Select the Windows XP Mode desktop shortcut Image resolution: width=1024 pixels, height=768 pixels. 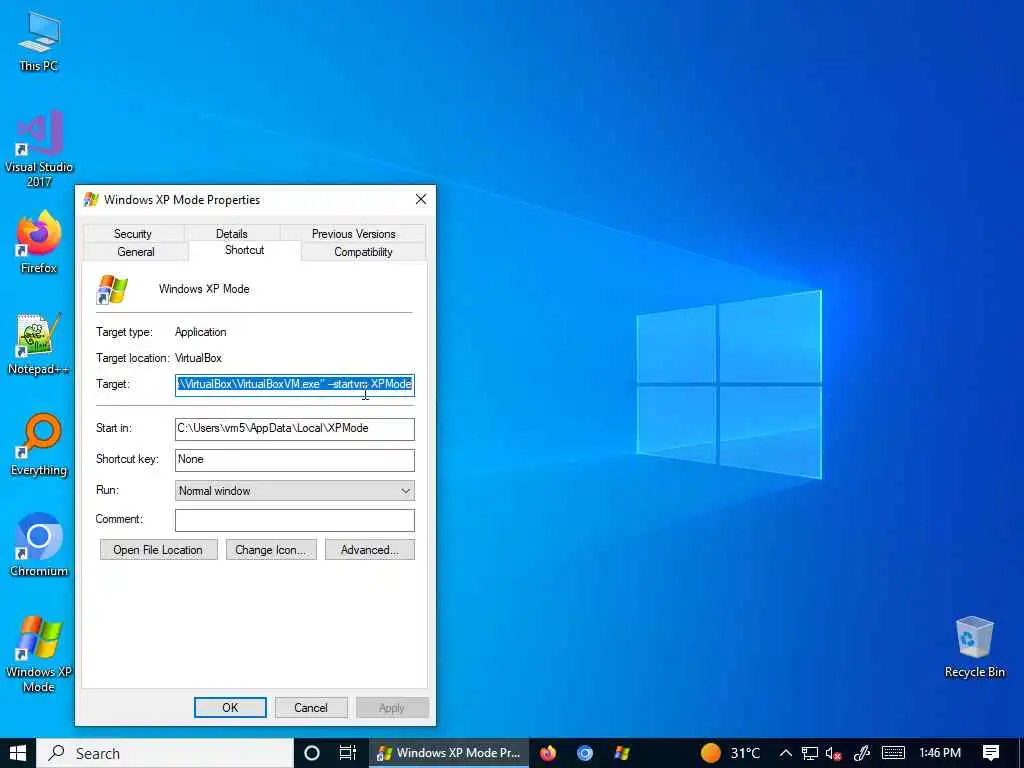39,654
